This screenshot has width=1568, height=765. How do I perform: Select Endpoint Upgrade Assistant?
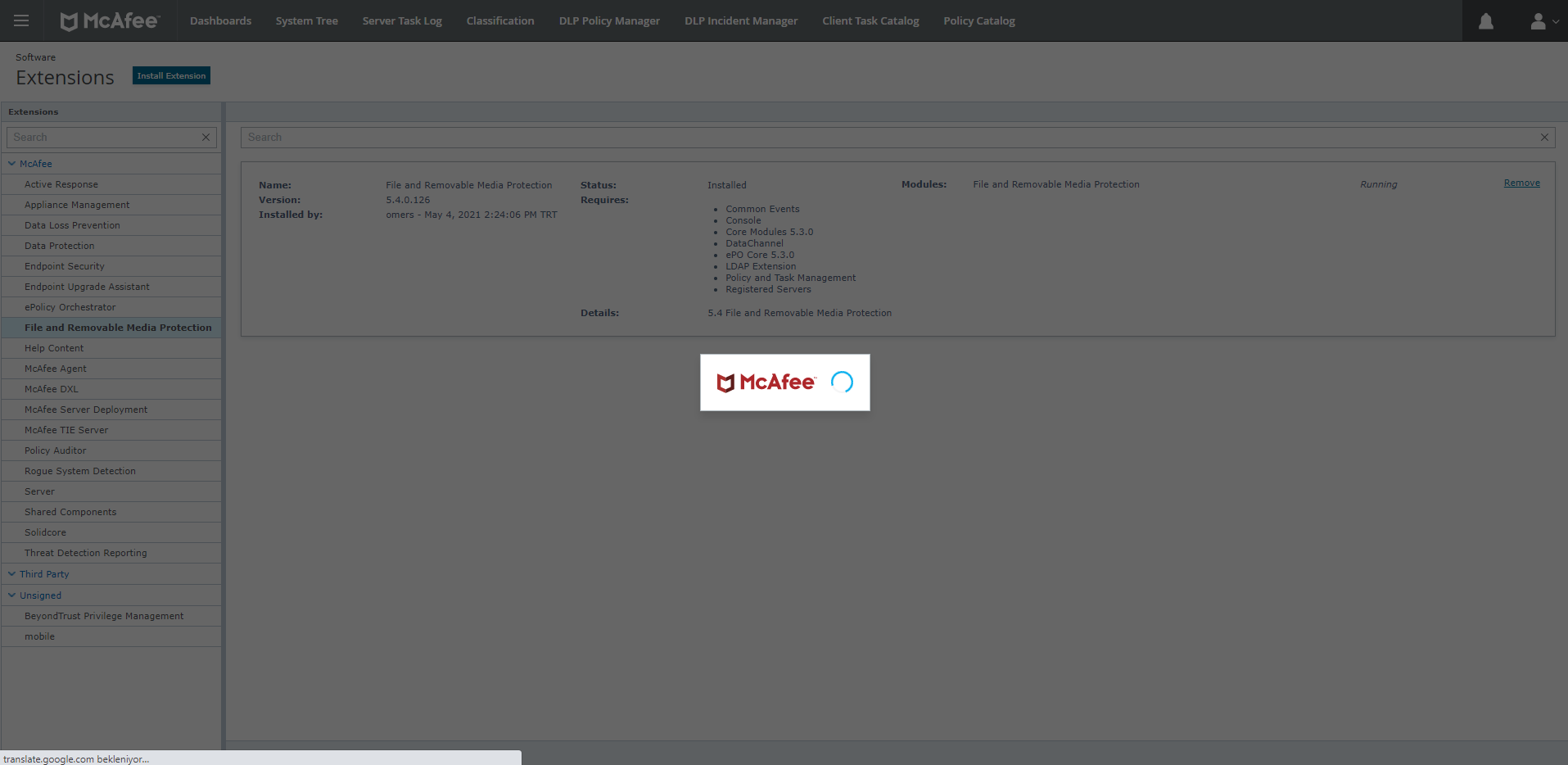click(x=111, y=287)
